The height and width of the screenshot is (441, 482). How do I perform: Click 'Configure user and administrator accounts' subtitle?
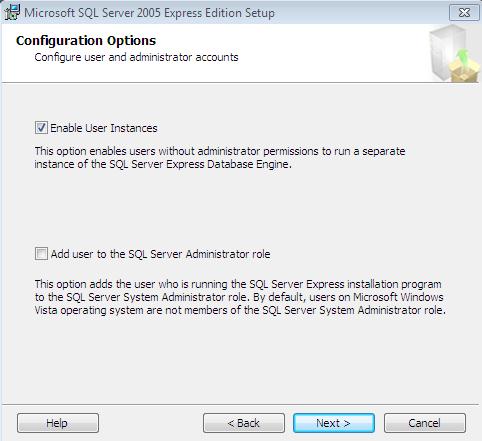(x=136, y=57)
